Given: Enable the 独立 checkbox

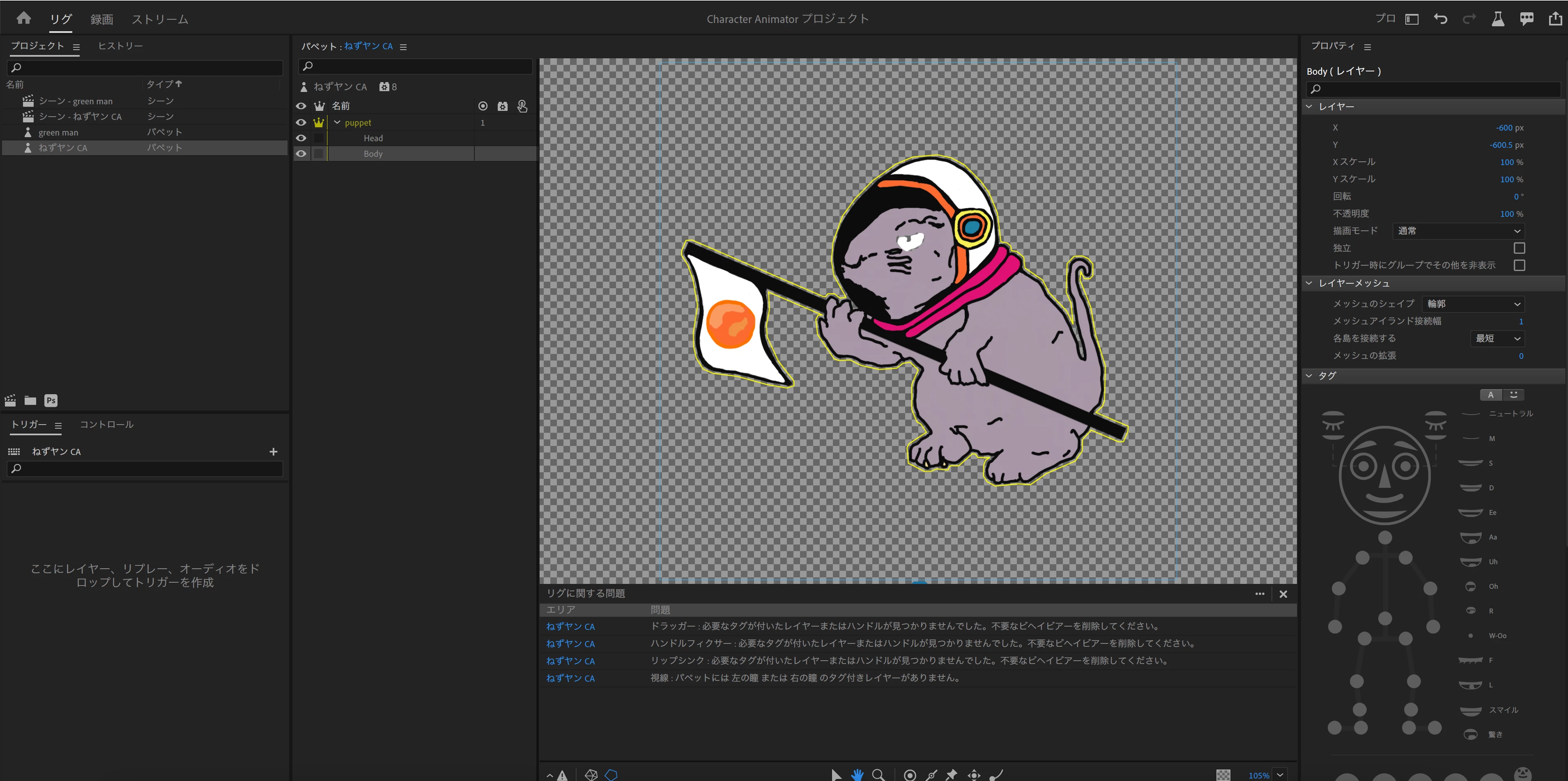Looking at the screenshot, I should 1519,248.
